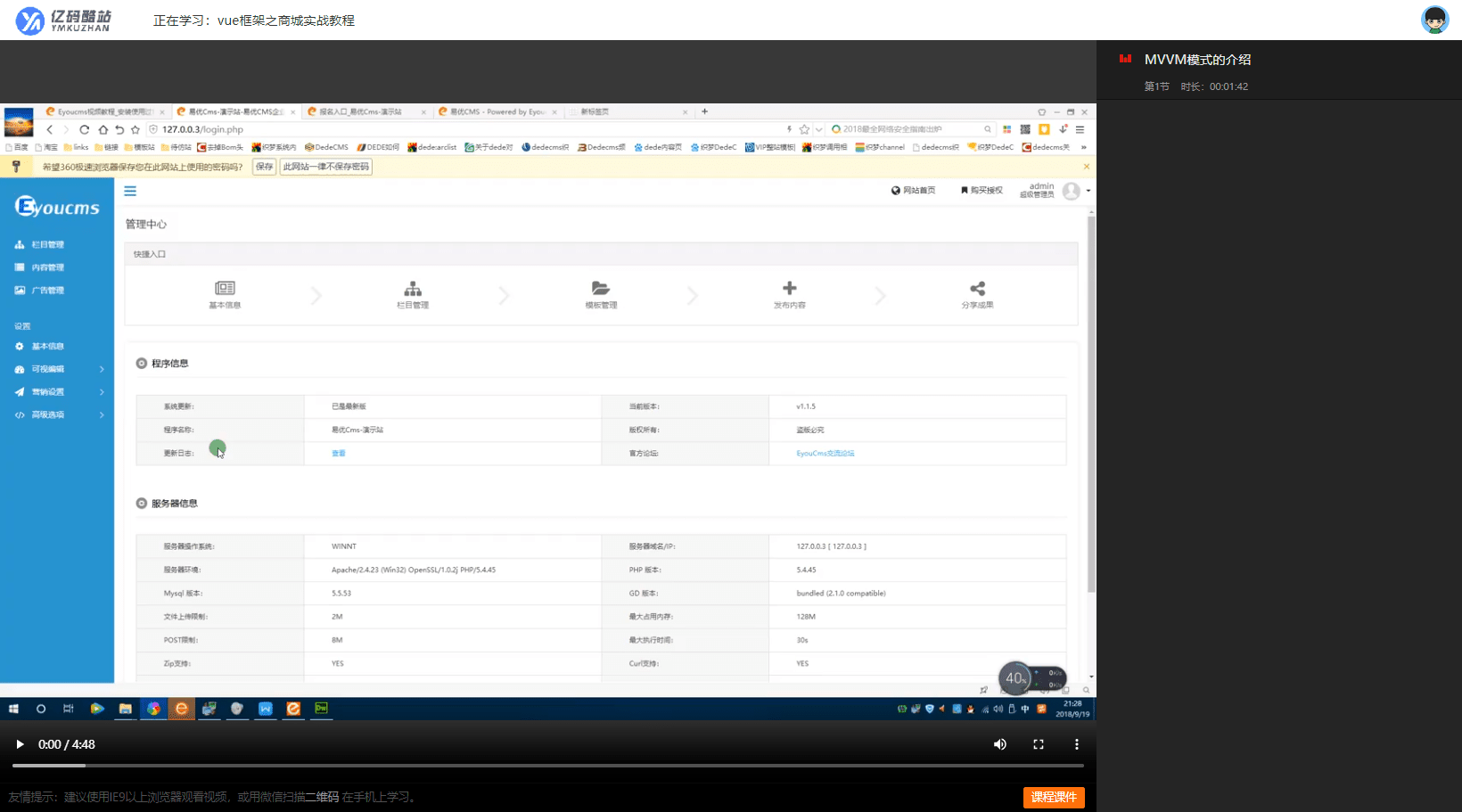
Task: Open 栏目管理 quick entry icon
Action: (413, 289)
